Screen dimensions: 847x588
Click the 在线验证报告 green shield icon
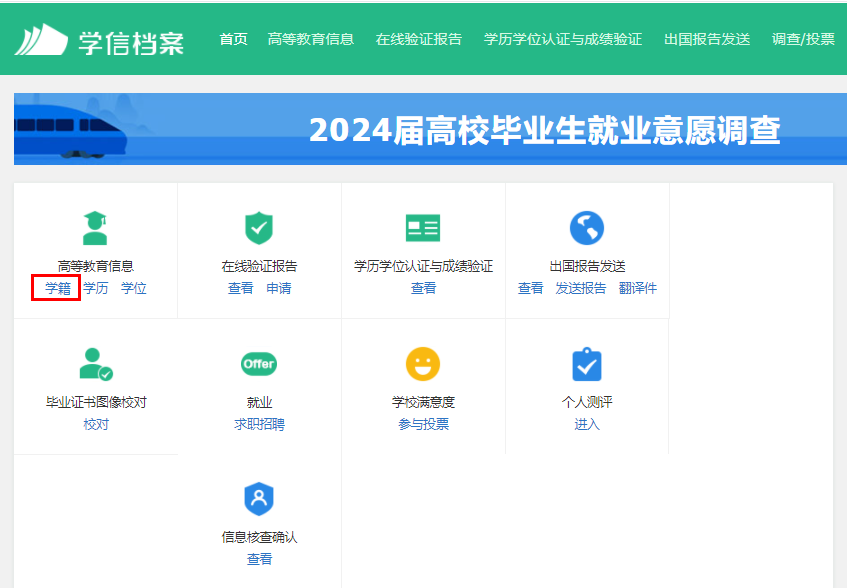coord(259,228)
